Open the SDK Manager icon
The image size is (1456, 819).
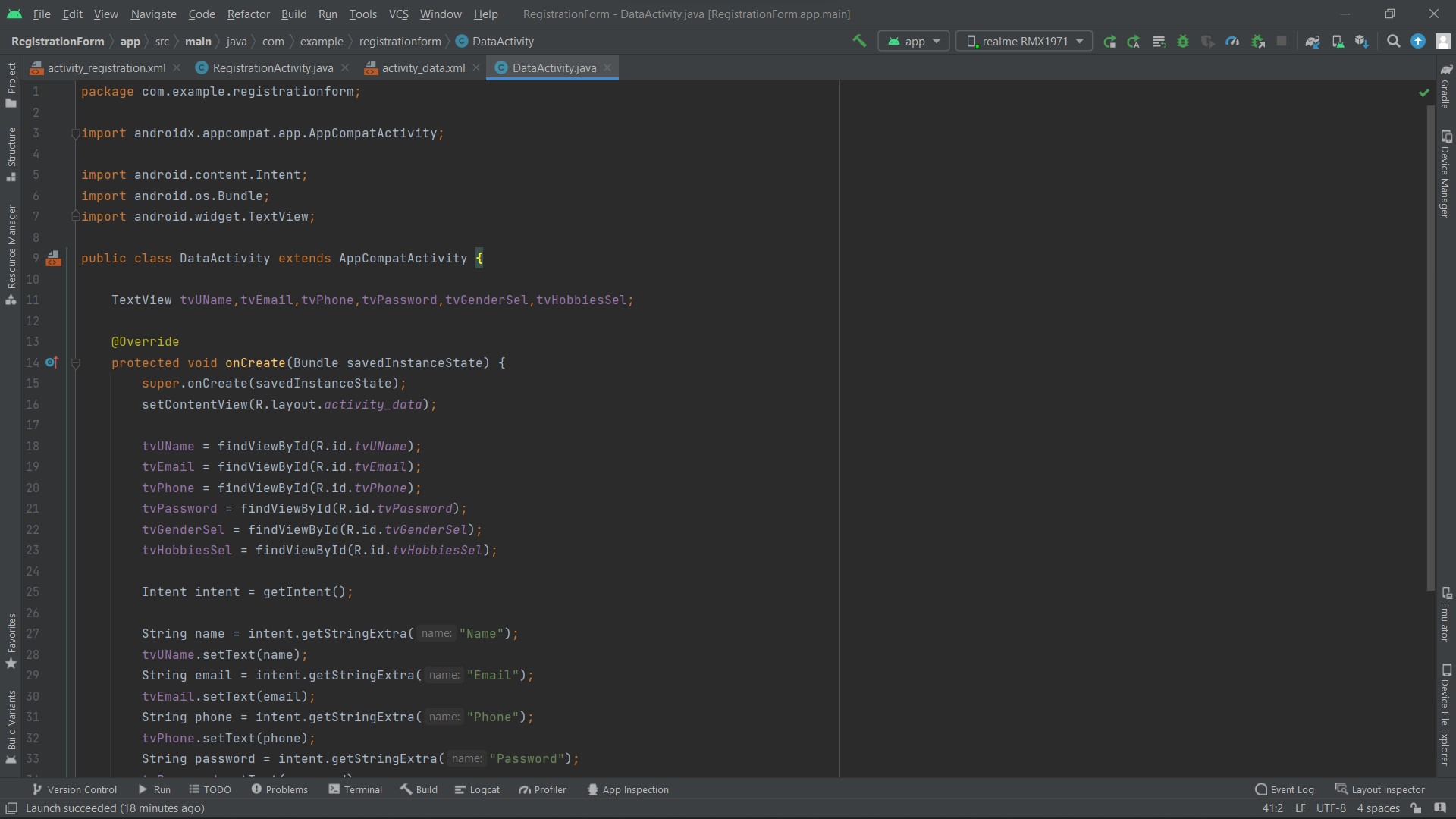pyautogui.click(x=1362, y=42)
